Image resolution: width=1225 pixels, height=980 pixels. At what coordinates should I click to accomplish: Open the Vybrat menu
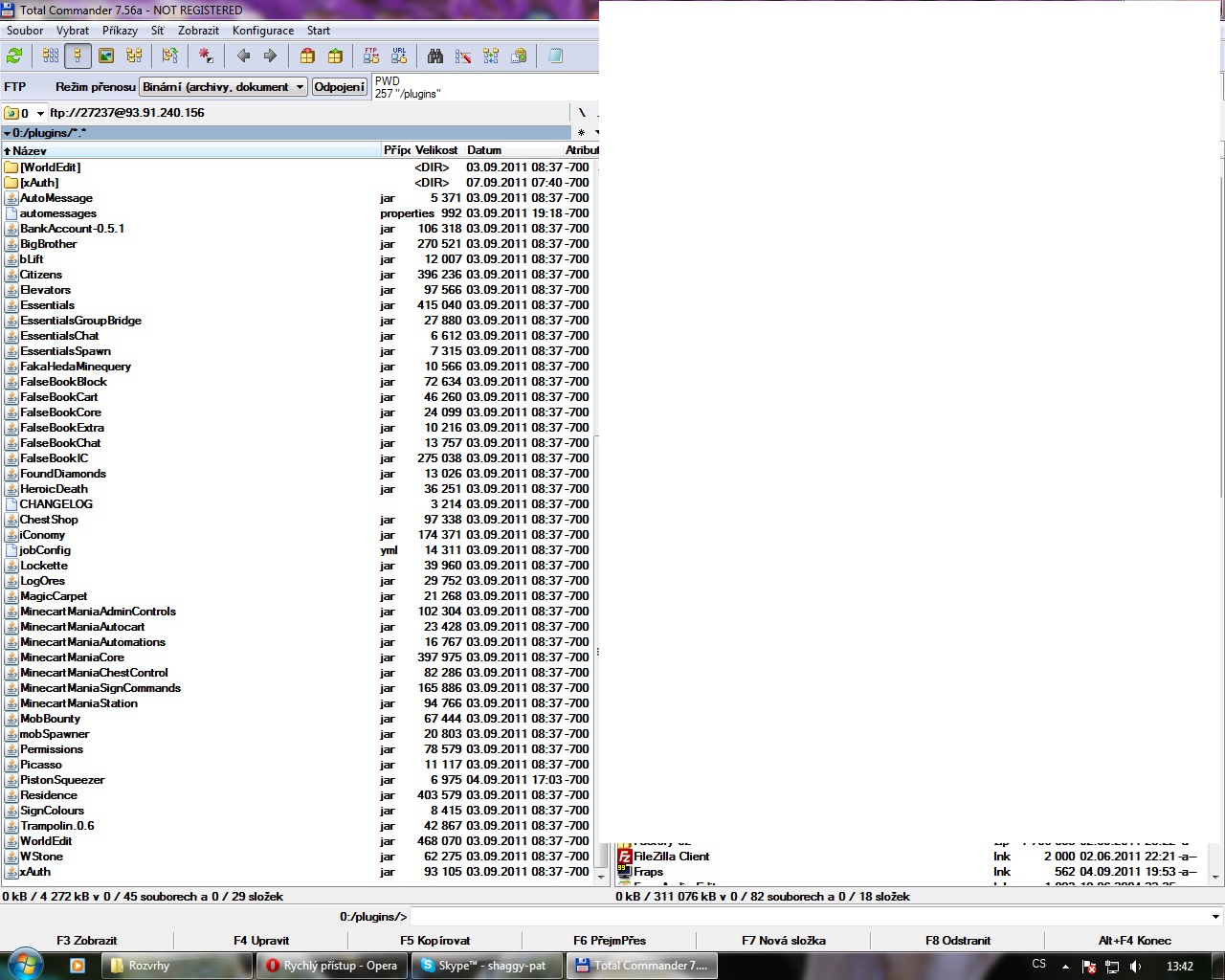click(73, 31)
